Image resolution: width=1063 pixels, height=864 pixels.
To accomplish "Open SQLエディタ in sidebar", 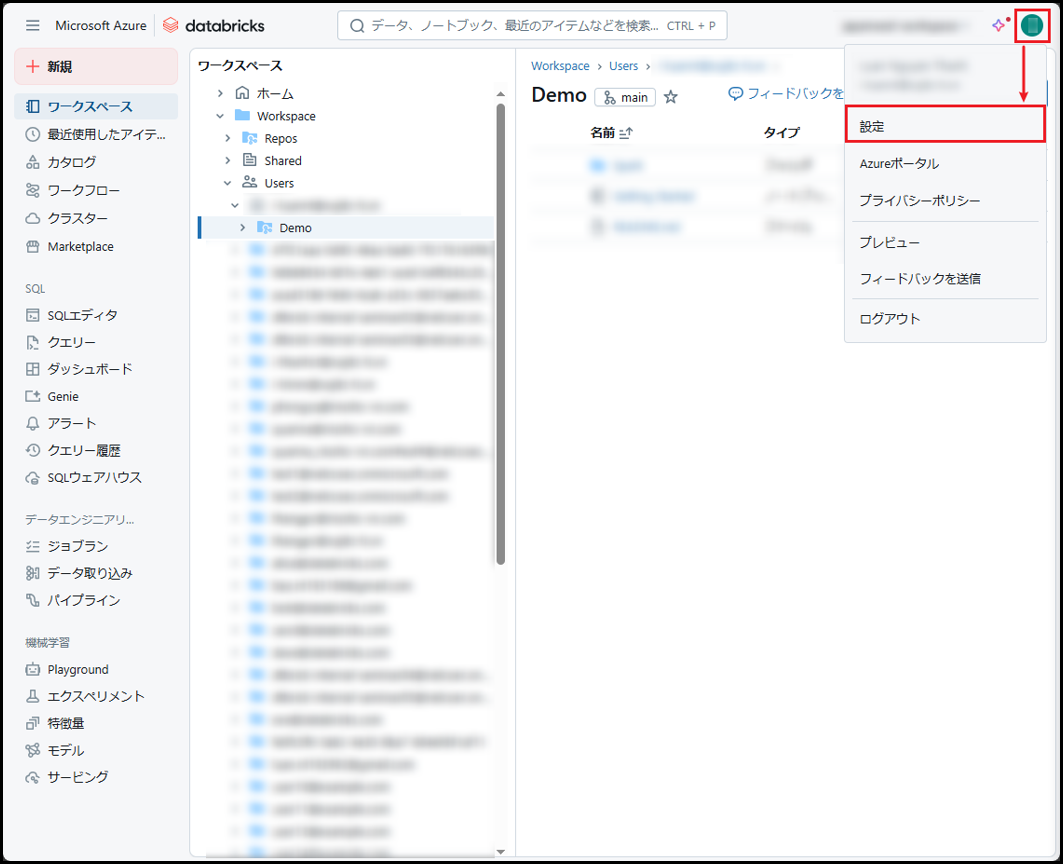I will (x=96, y=315).
